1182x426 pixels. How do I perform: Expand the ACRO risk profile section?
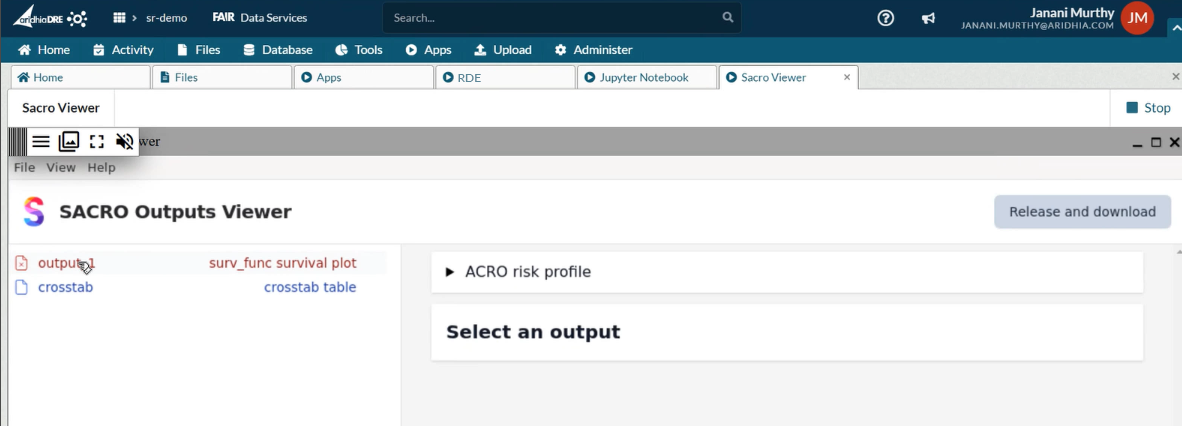coord(787,272)
